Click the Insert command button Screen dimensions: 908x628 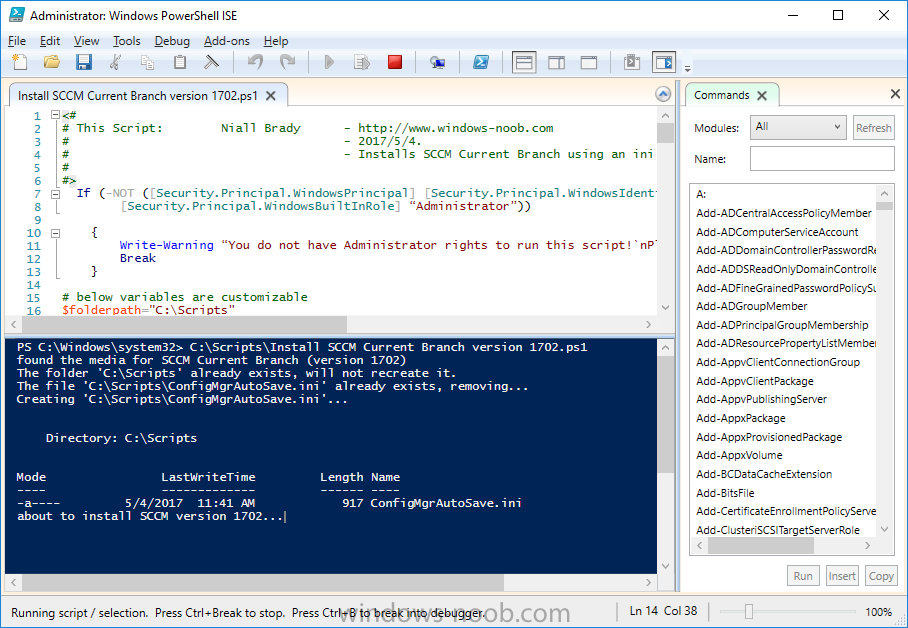(x=842, y=576)
